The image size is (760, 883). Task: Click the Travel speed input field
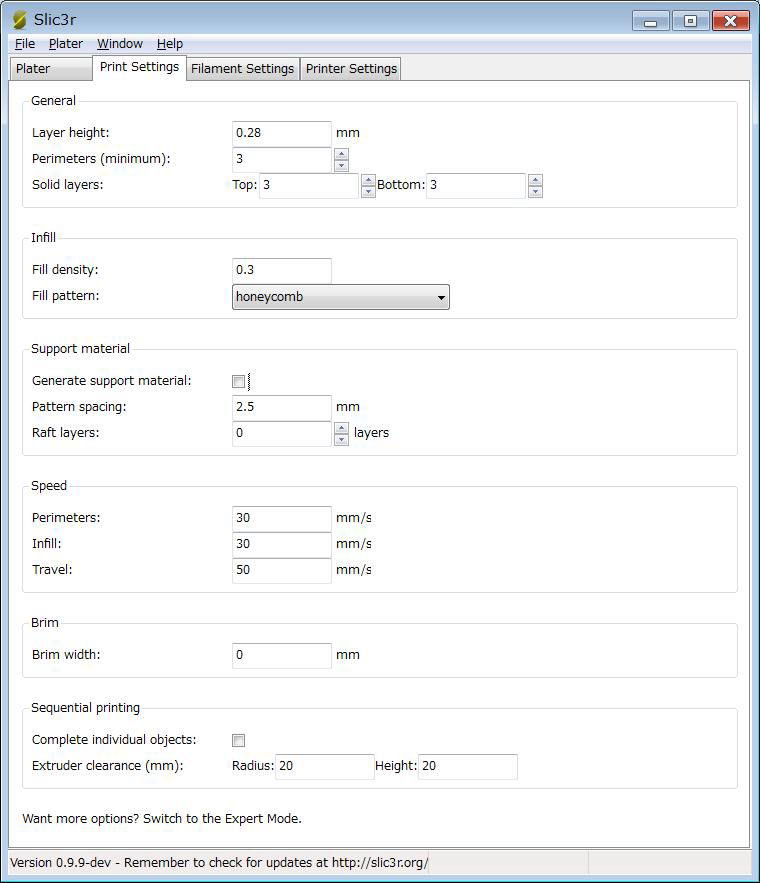(x=281, y=570)
